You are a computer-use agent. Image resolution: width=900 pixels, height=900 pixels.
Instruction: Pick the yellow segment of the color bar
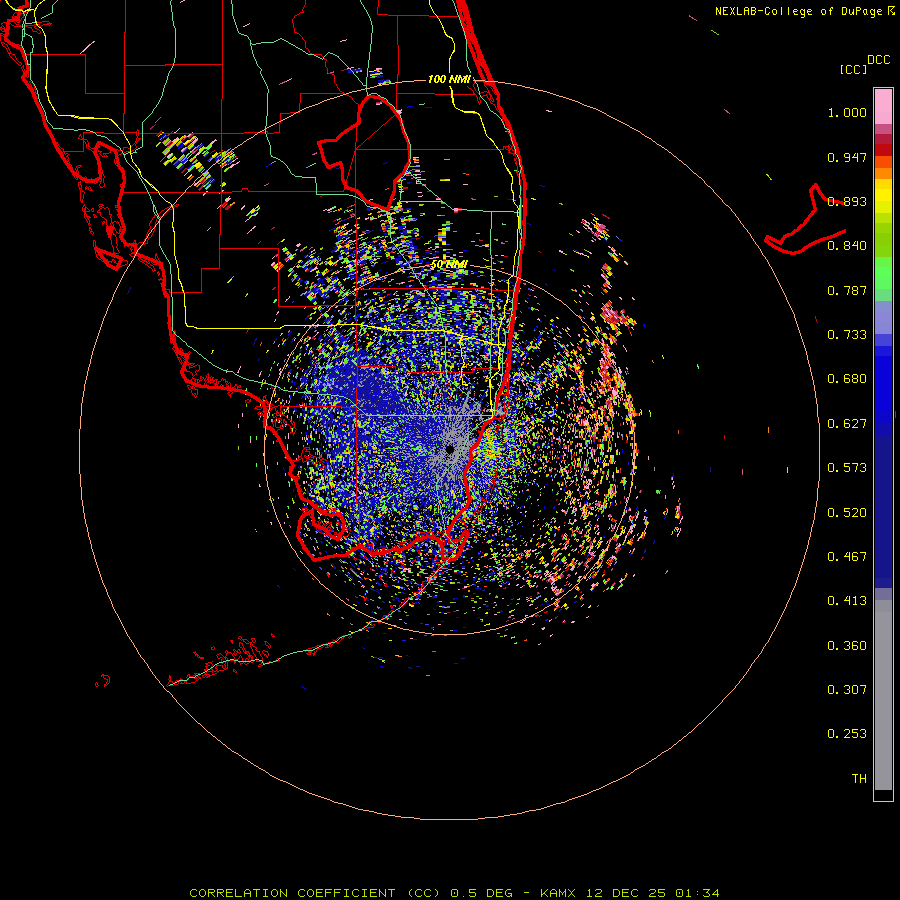[x=883, y=197]
